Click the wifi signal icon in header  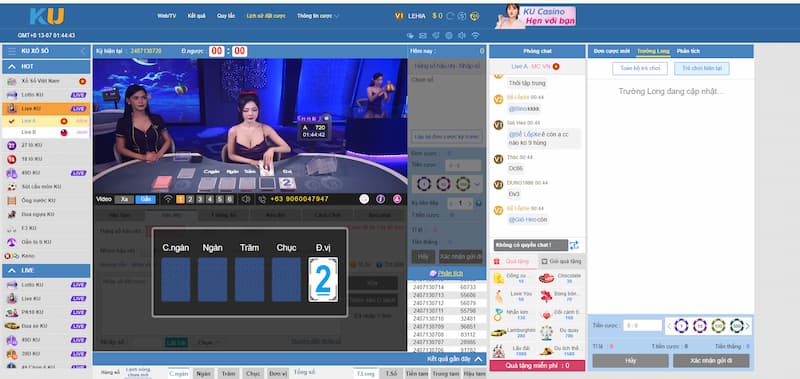[475, 36]
